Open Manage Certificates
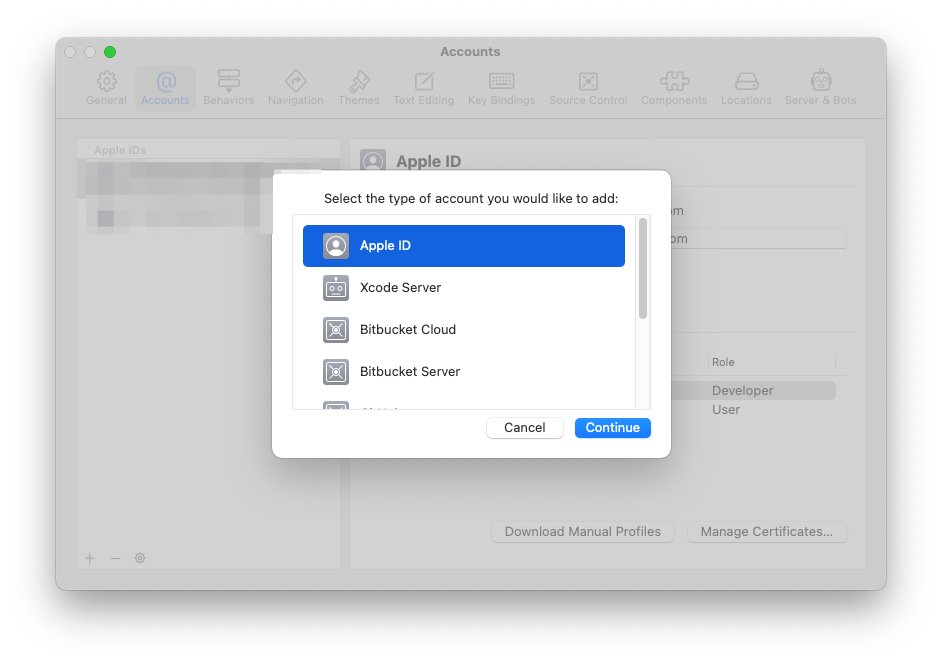This screenshot has height=664, width=942. (x=767, y=531)
